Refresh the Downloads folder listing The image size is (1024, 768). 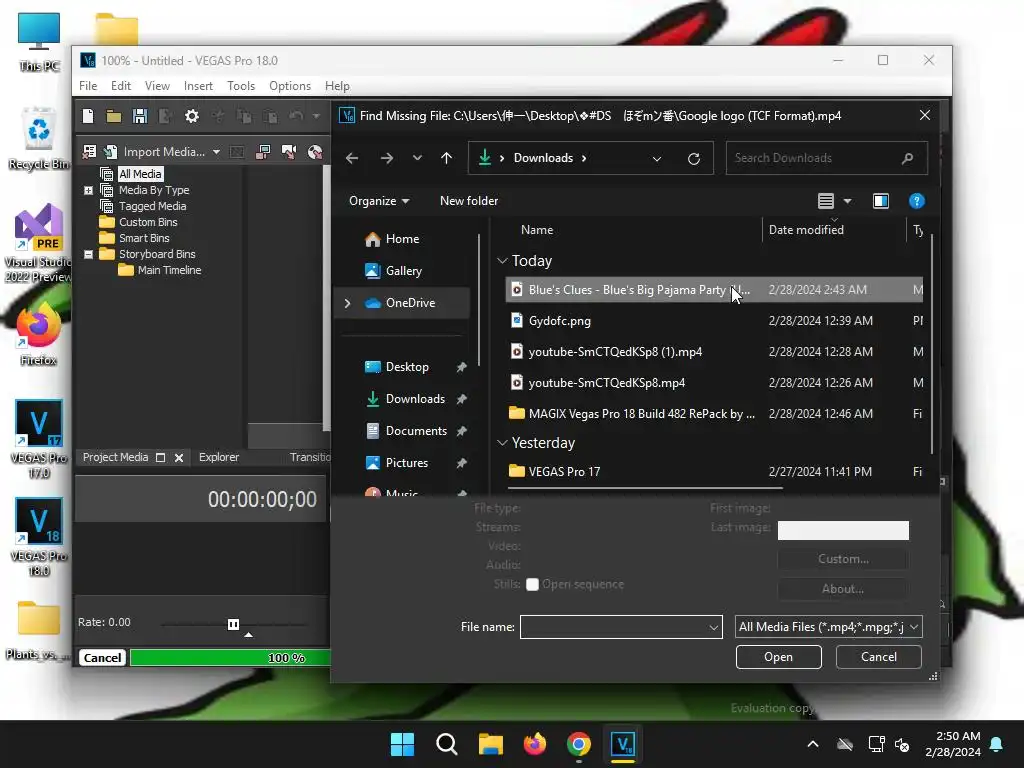click(694, 158)
